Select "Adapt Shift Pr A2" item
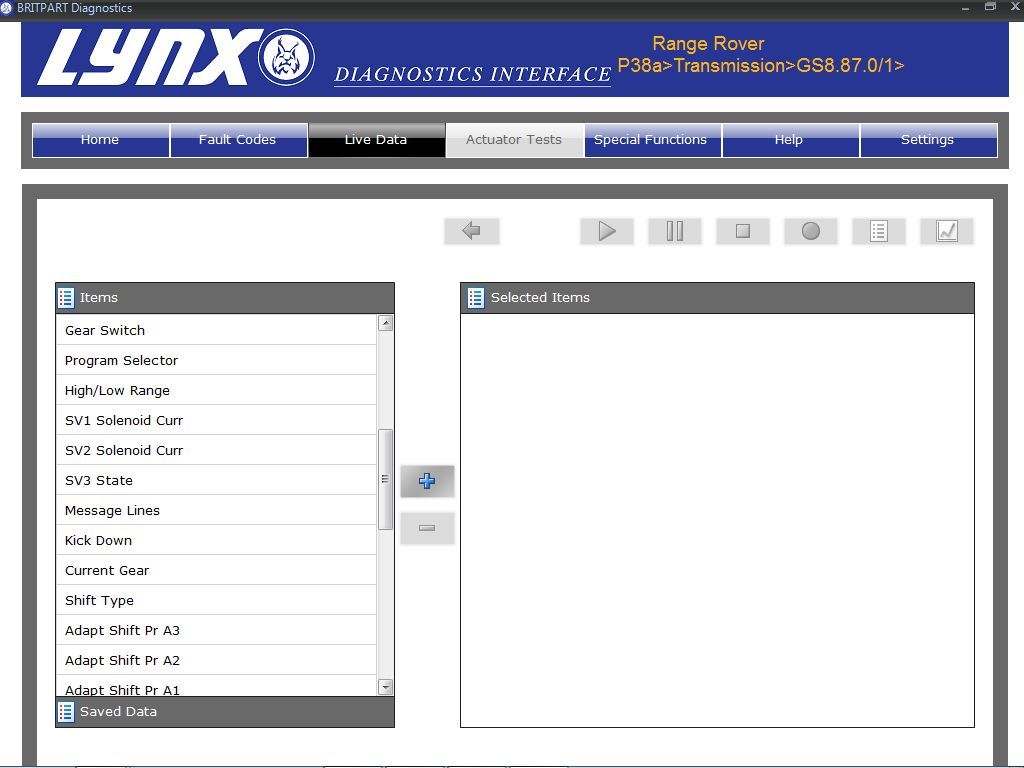Image resolution: width=1024 pixels, height=768 pixels. [216, 661]
